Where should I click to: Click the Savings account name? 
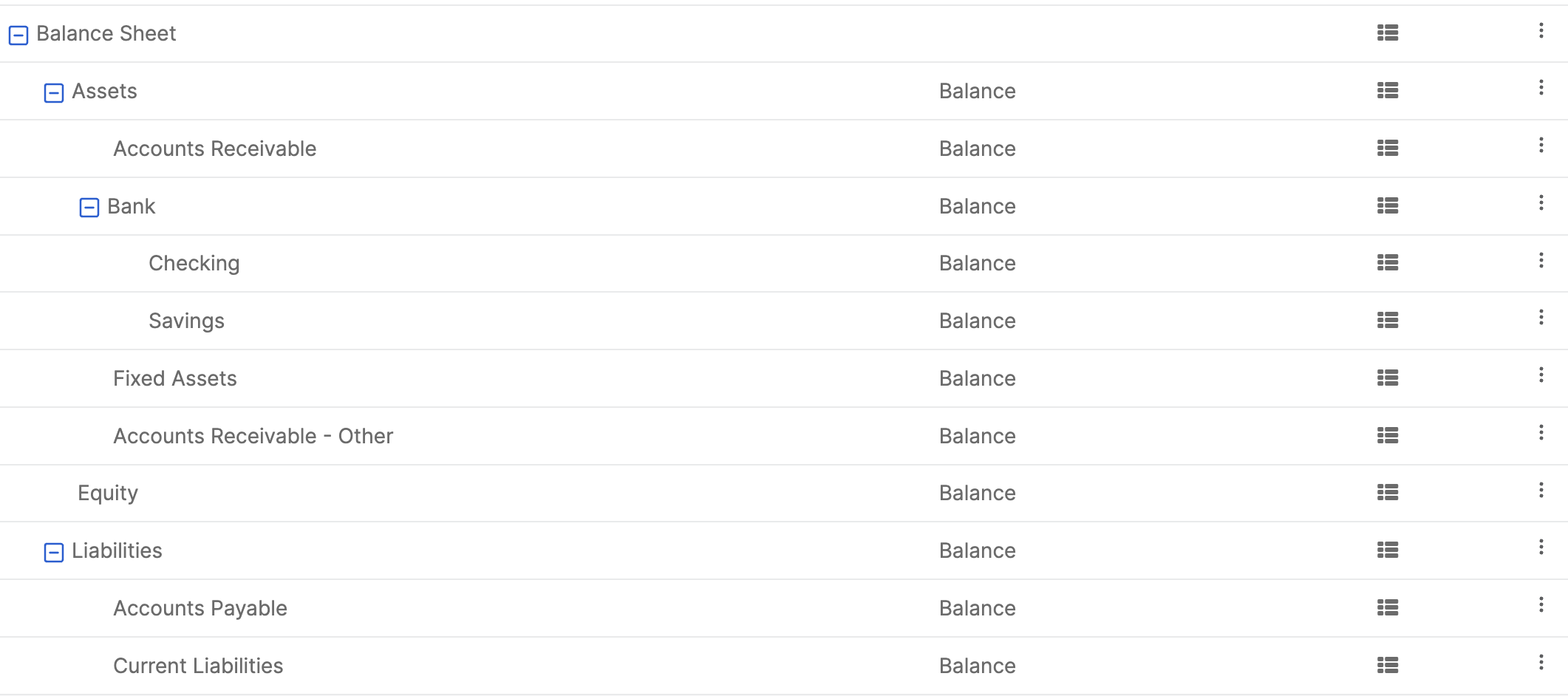(186, 321)
